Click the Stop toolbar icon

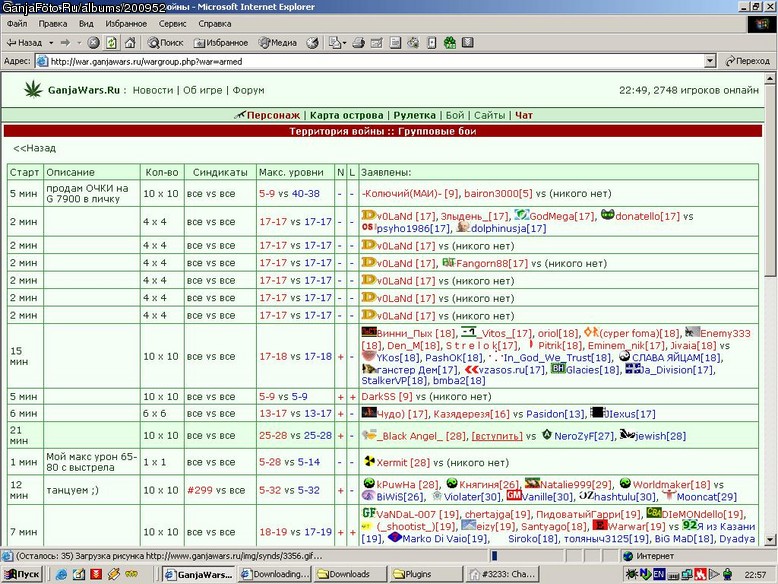93,43
